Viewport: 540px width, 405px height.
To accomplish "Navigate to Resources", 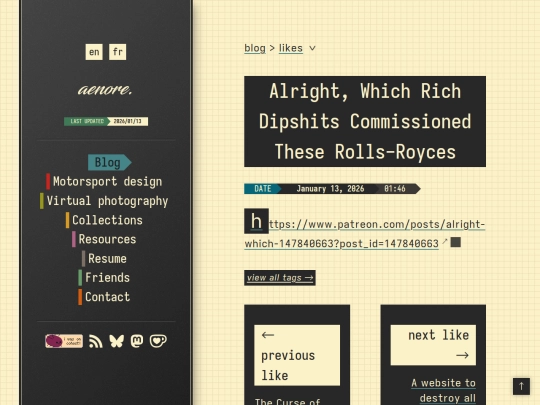I will coord(104,239).
